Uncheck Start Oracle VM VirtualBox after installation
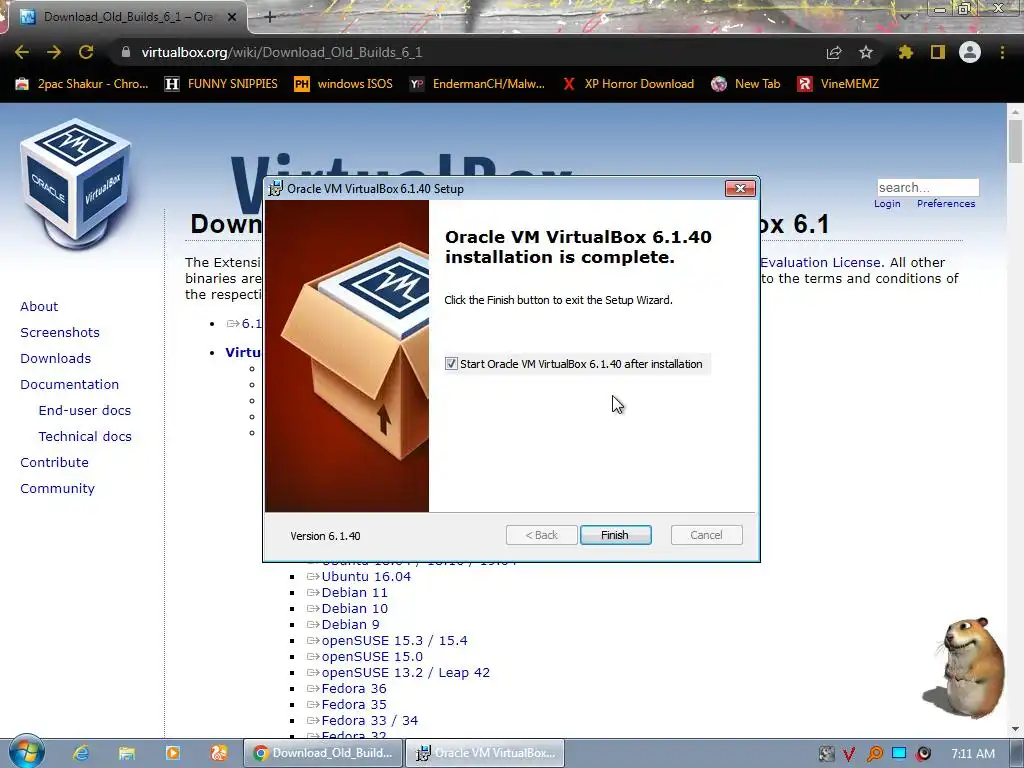The width and height of the screenshot is (1024, 768). 451,364
